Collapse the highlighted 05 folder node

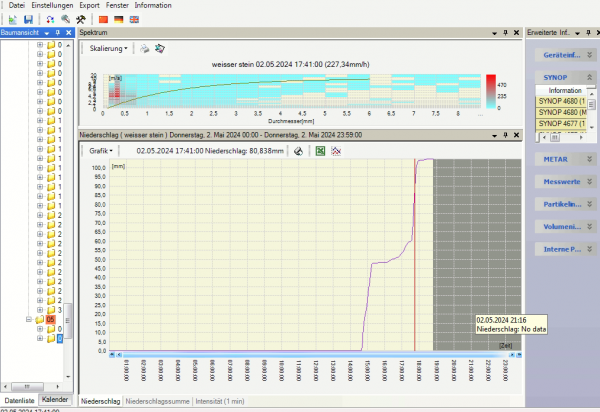pyautogui.click(x=29, y=319)
